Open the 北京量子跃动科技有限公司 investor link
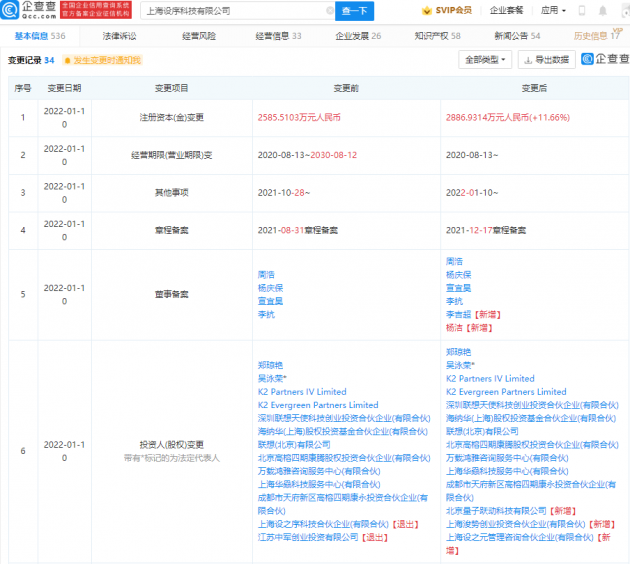This screenshot has height=564, width=630. pos(496,511)
